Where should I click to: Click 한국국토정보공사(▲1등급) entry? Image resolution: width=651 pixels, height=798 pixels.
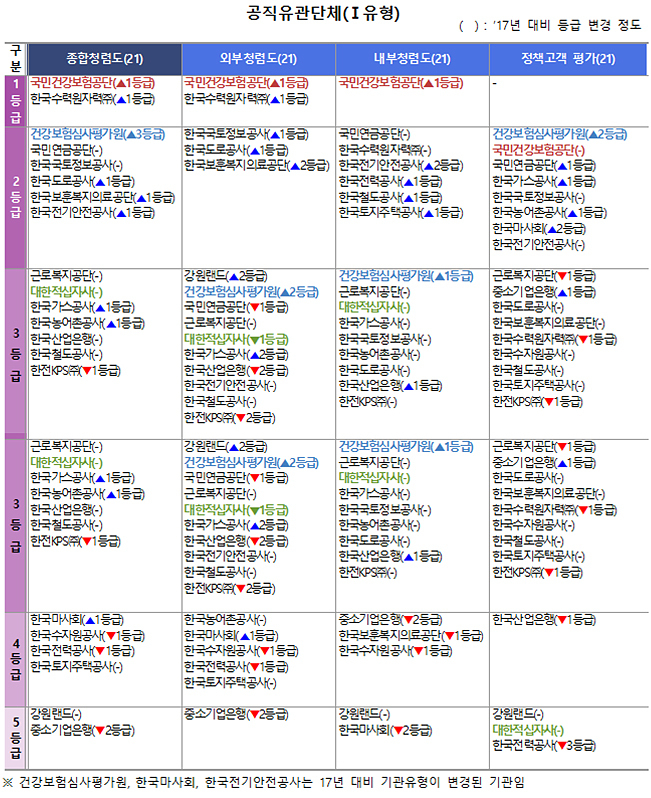(x=246, y=134)
